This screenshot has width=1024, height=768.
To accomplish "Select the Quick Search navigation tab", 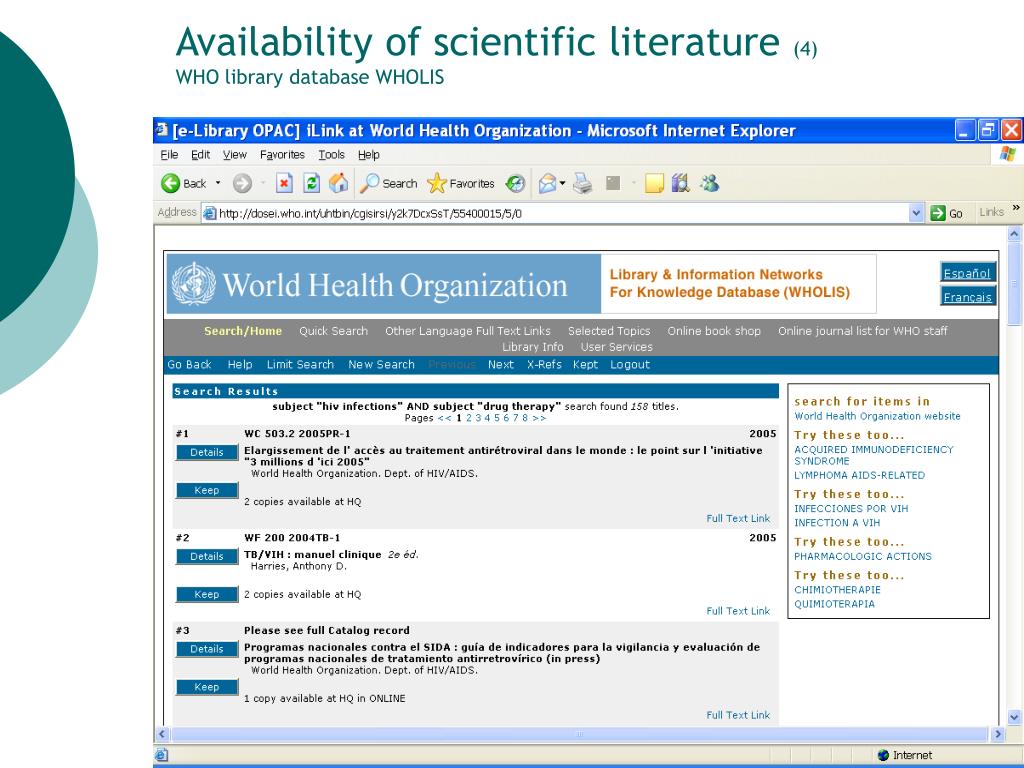I will [x=334, y=331].
